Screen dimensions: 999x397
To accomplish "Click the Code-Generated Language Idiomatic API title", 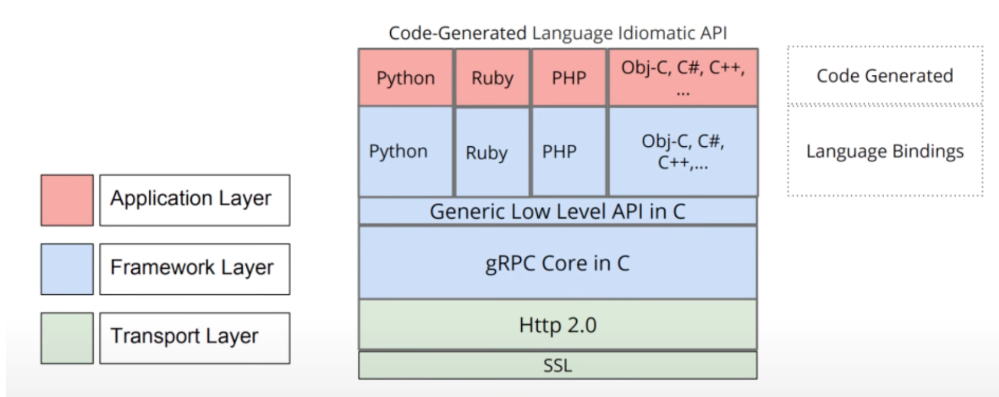I will click(x=557, y=34).
